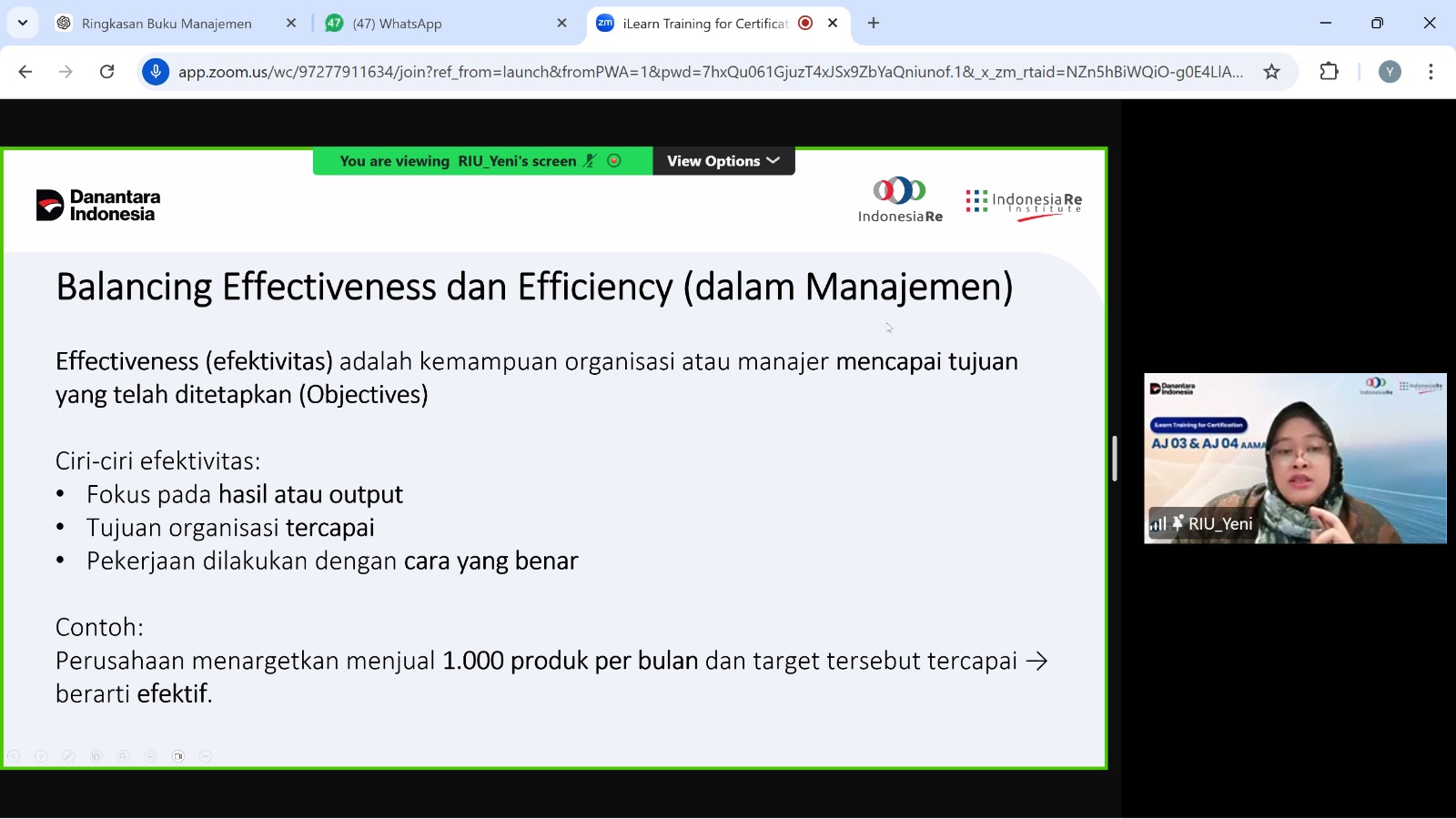Click the muted mic icon on sharing banner
Image resolution: width=1456 pixels, height=819 pixels.
(x=590, y=161)
